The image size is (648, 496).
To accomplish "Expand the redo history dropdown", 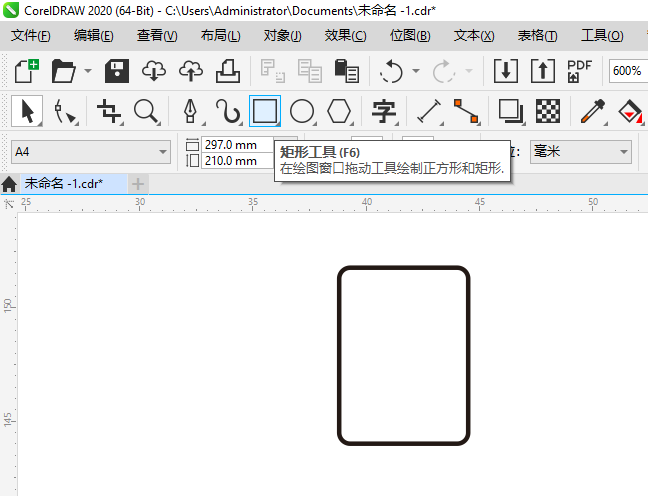I will (469, 71).
